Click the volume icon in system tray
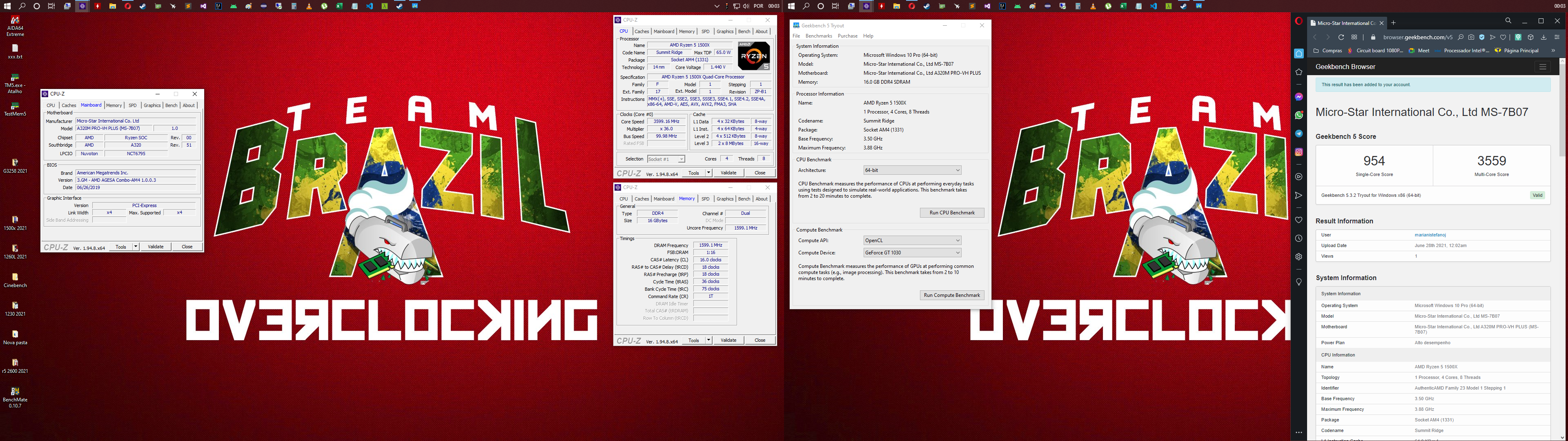1568x441 pixels. point(746,6)
